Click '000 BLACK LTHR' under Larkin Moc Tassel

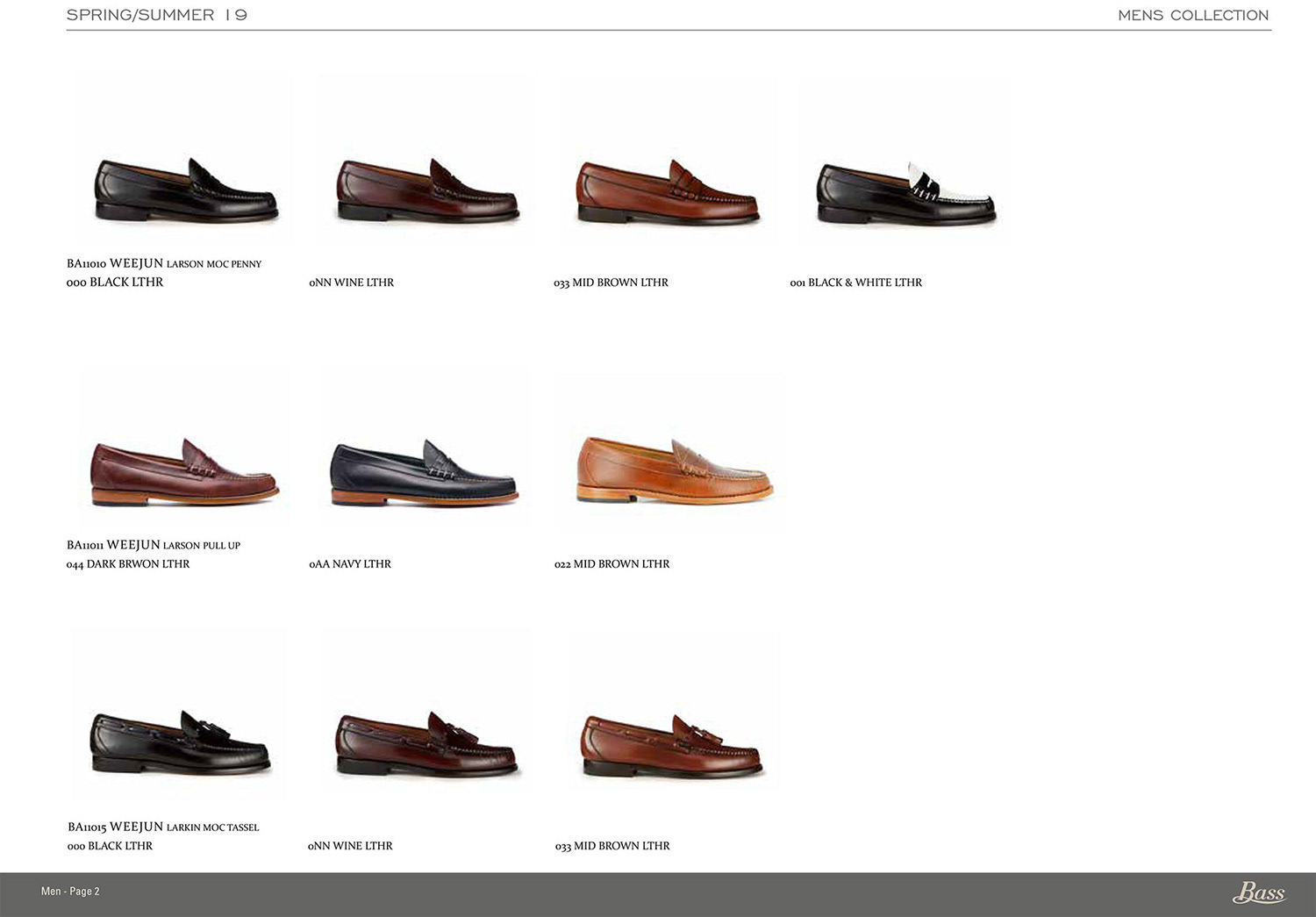click(111, 846)
